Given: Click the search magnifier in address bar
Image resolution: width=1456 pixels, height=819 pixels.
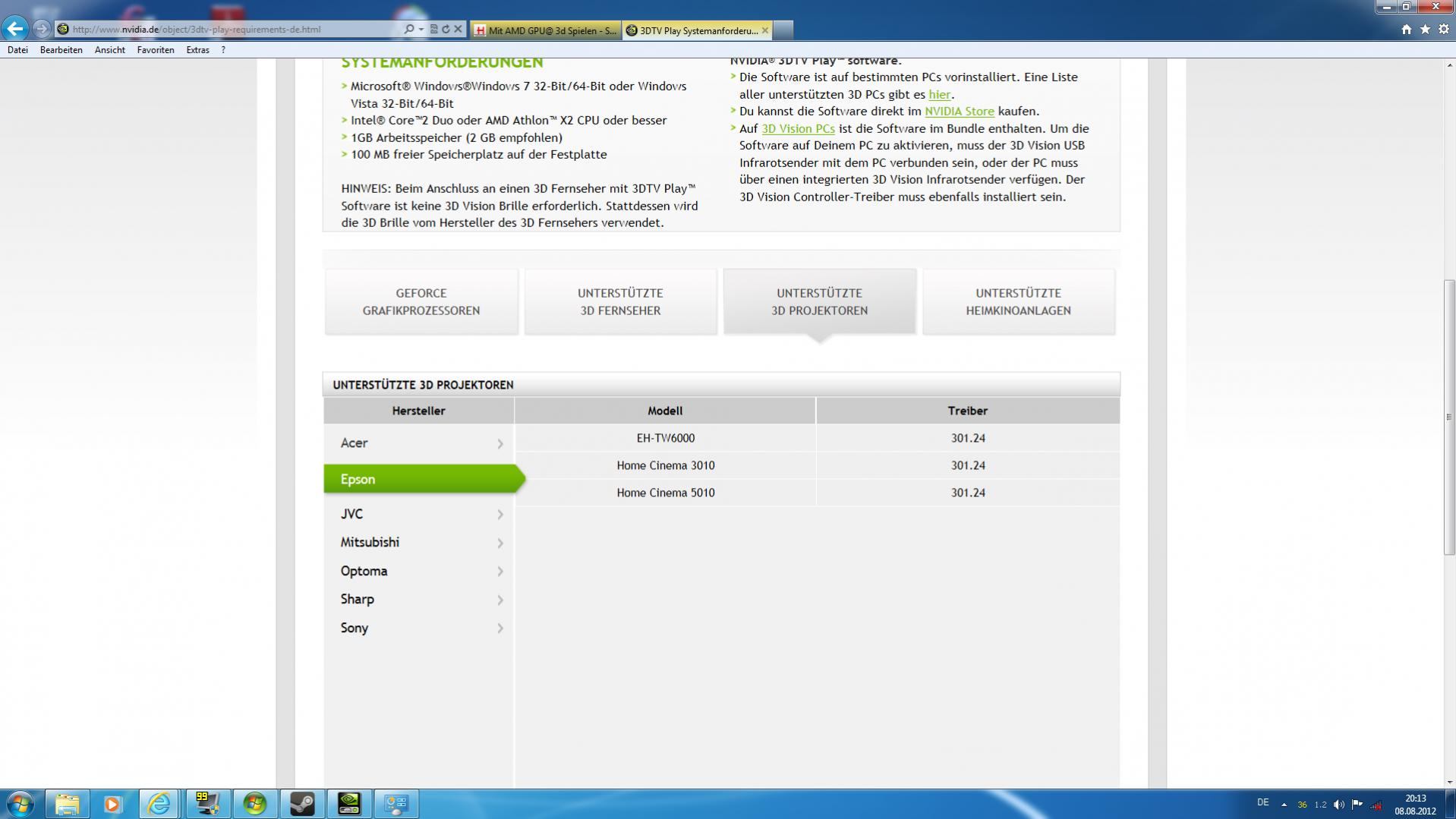Looking at the screenshot, I should pos(409,29).
